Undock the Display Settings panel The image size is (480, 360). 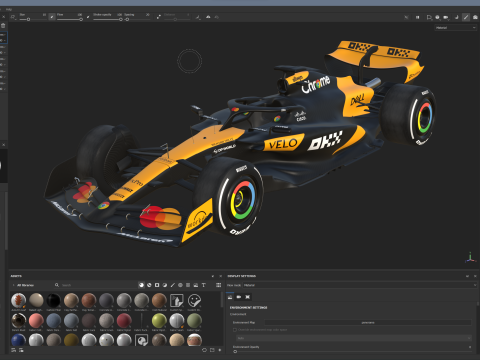tap(467, 276)
